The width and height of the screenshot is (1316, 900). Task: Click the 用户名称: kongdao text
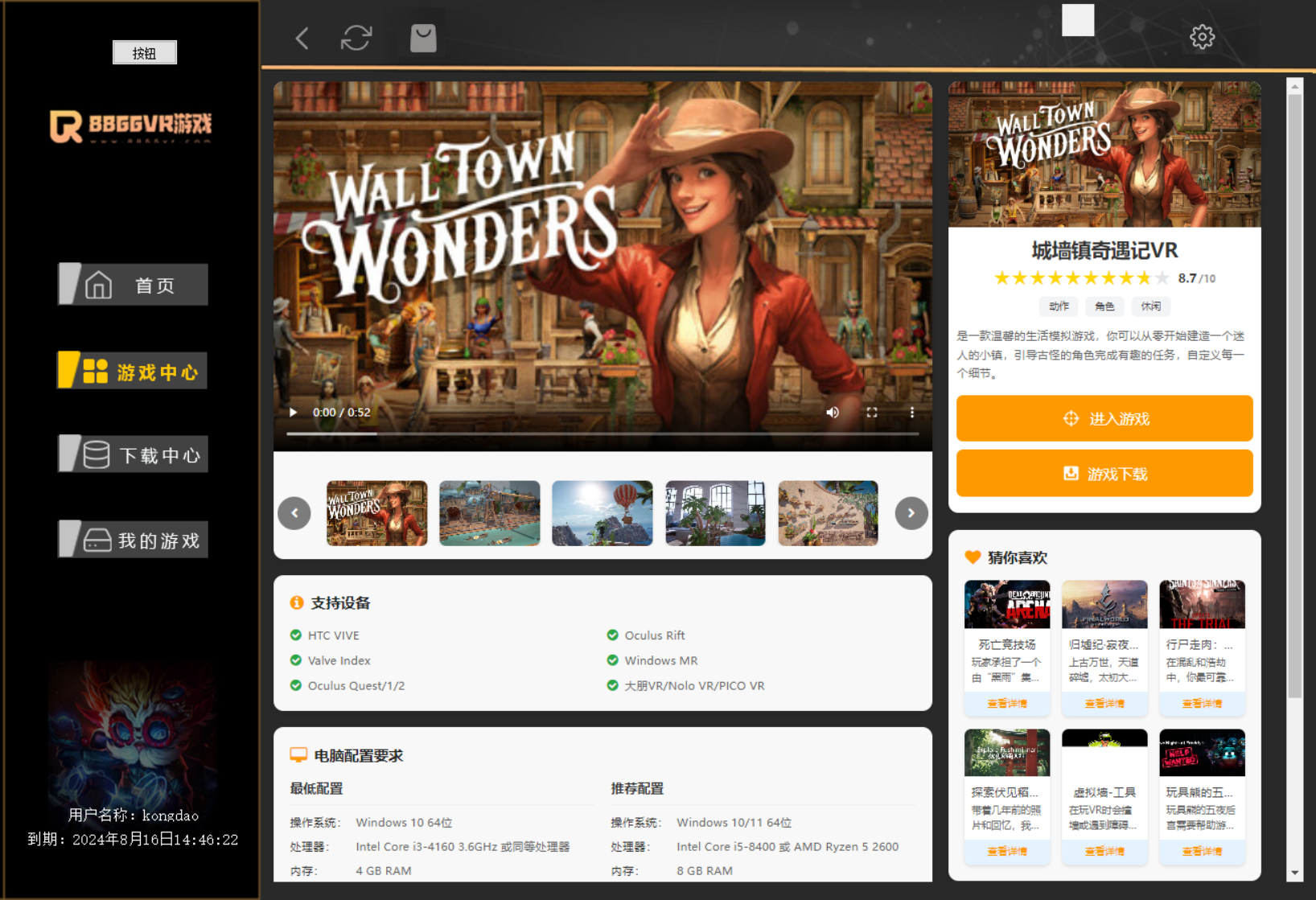pos(134,815)
